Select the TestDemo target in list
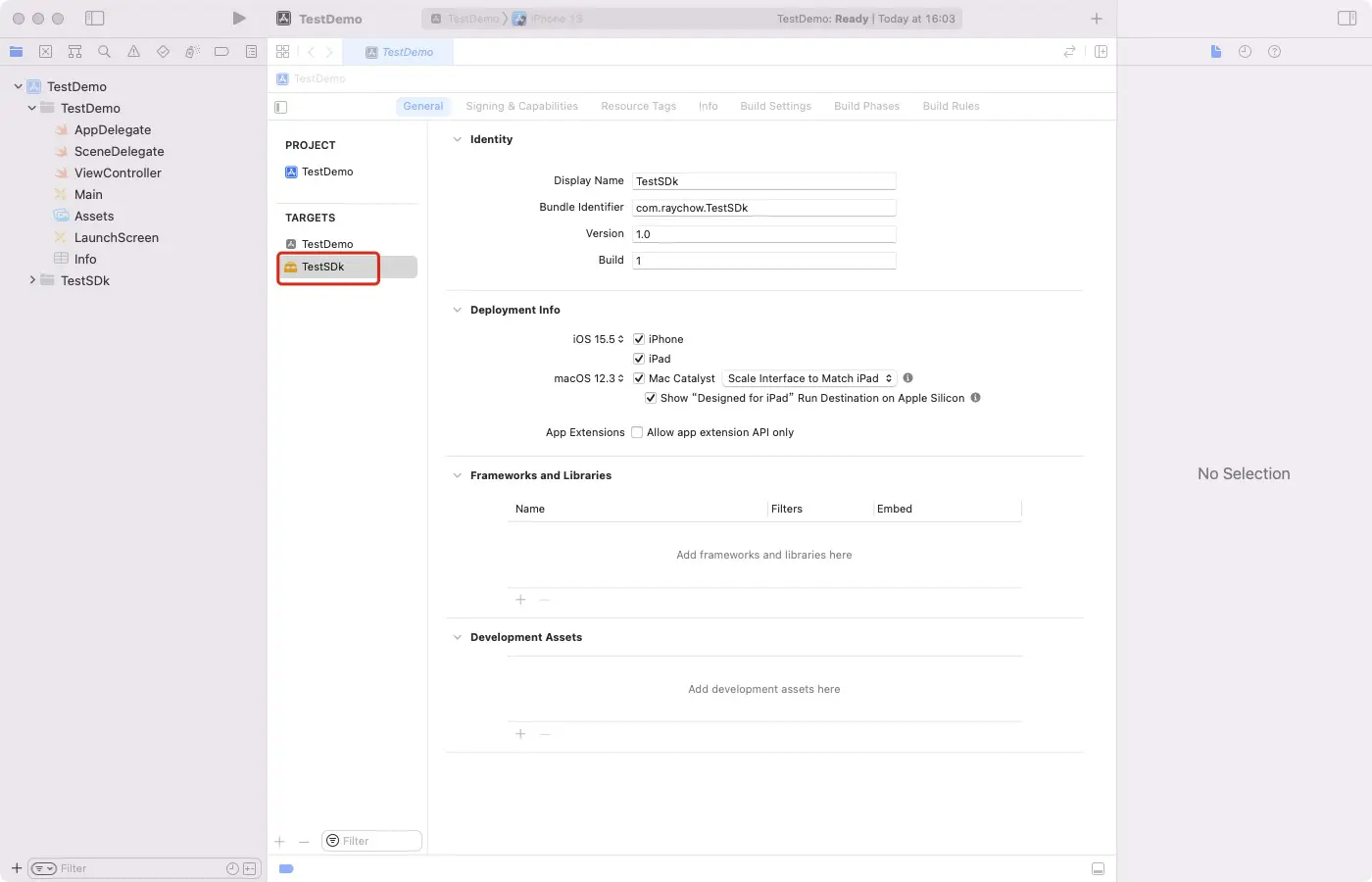 pyautogui.click(x=326, y=244)
